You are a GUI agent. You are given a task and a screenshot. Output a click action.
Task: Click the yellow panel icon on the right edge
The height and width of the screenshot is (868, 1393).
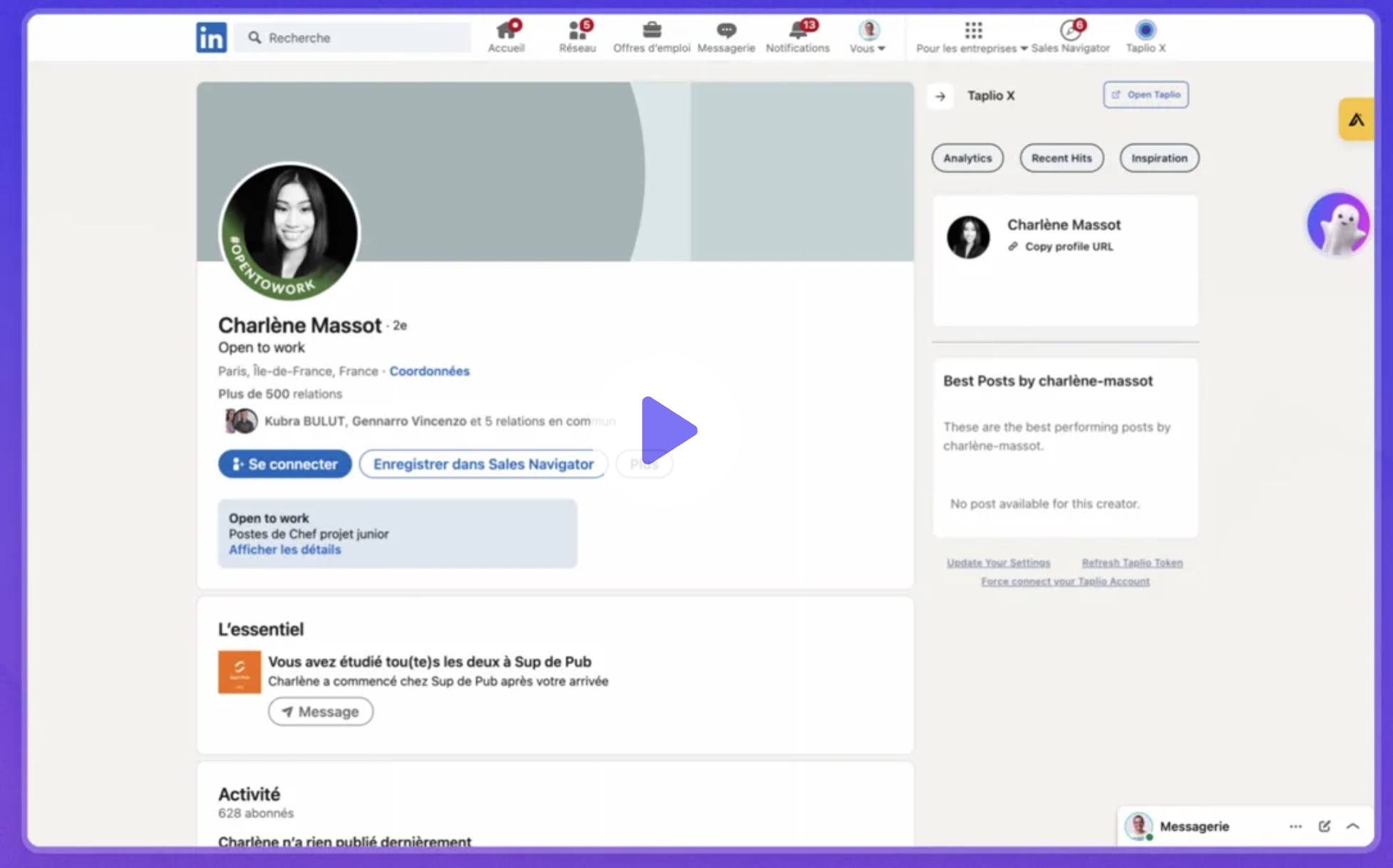(1356, 119)
